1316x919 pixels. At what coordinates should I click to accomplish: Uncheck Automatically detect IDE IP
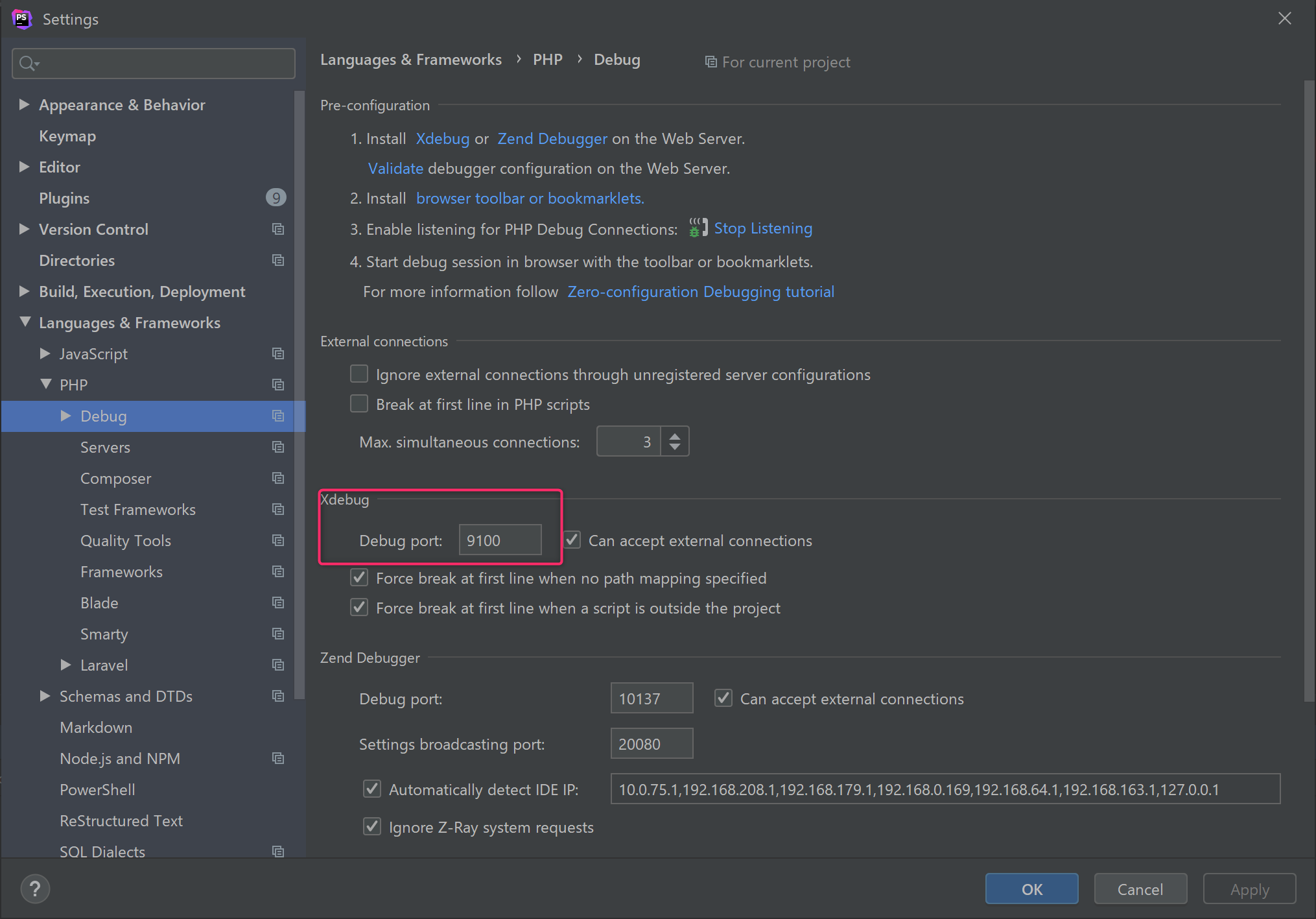coord(371,789)
